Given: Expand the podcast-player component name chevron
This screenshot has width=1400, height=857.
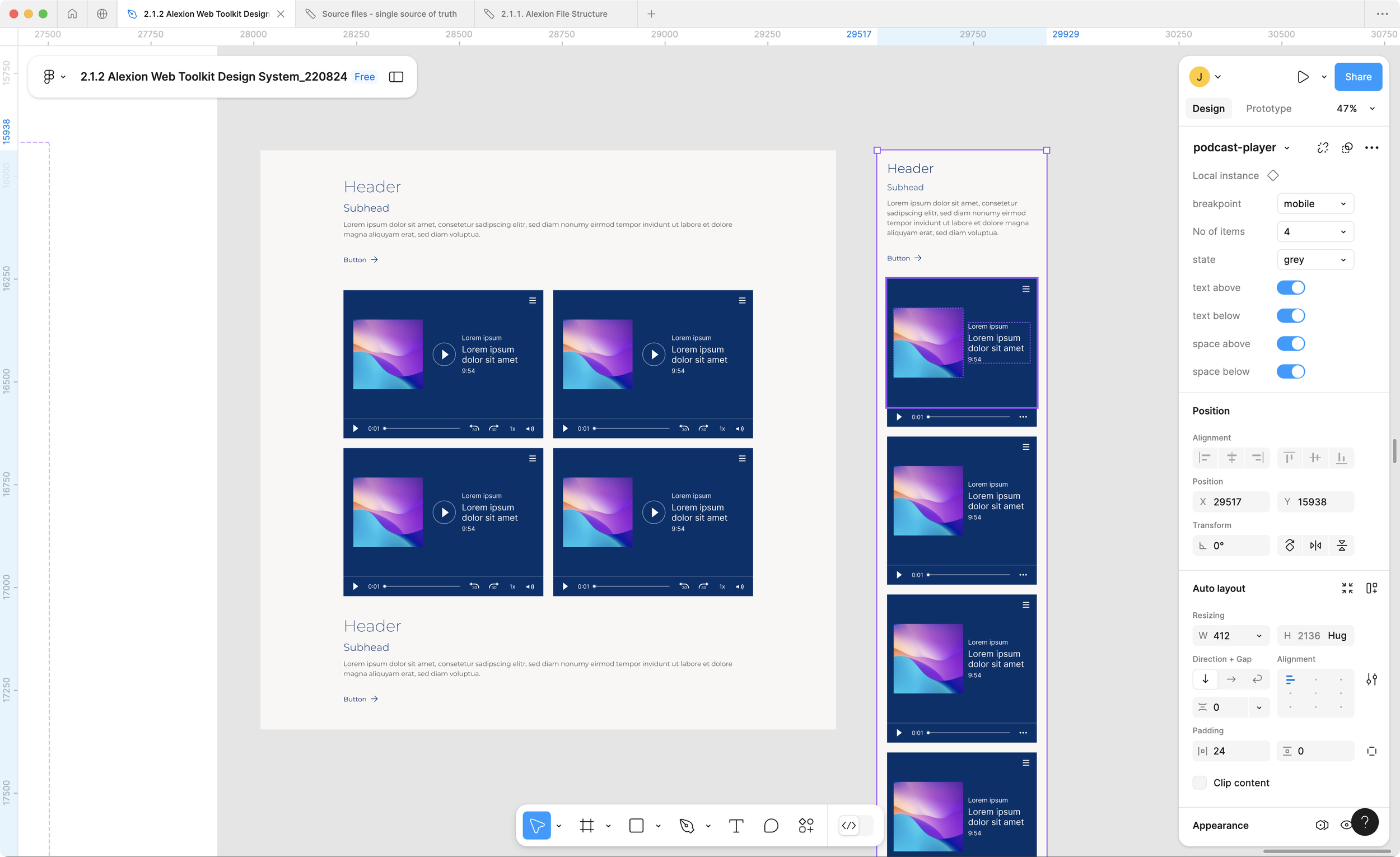Looking at the screenshot, I should pyautogui.click(x=1287, y=148).
